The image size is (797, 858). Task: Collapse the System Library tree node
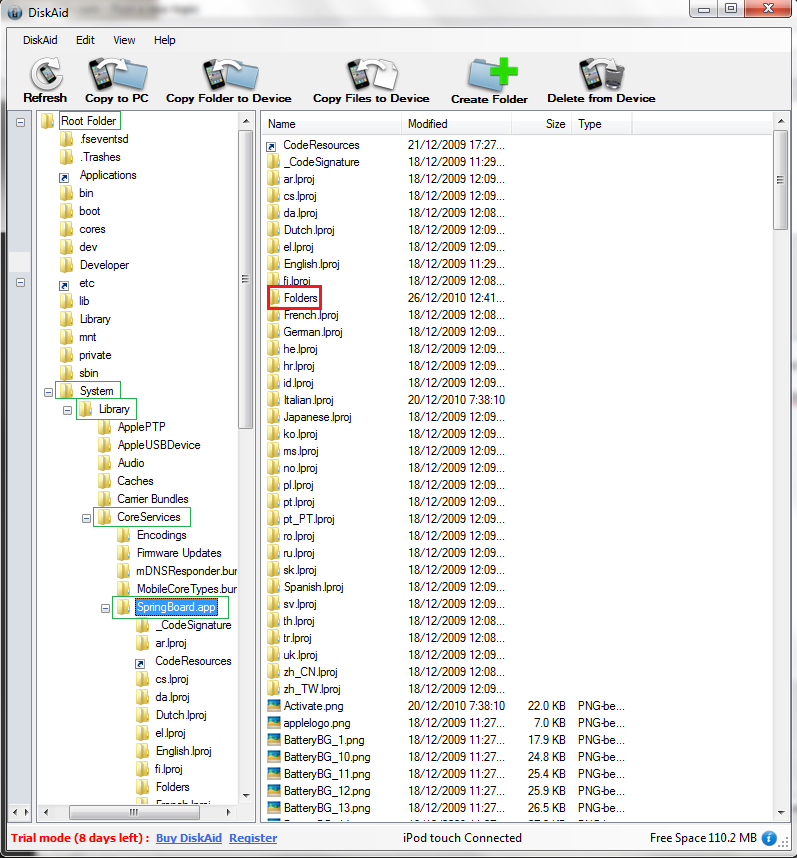67,410
